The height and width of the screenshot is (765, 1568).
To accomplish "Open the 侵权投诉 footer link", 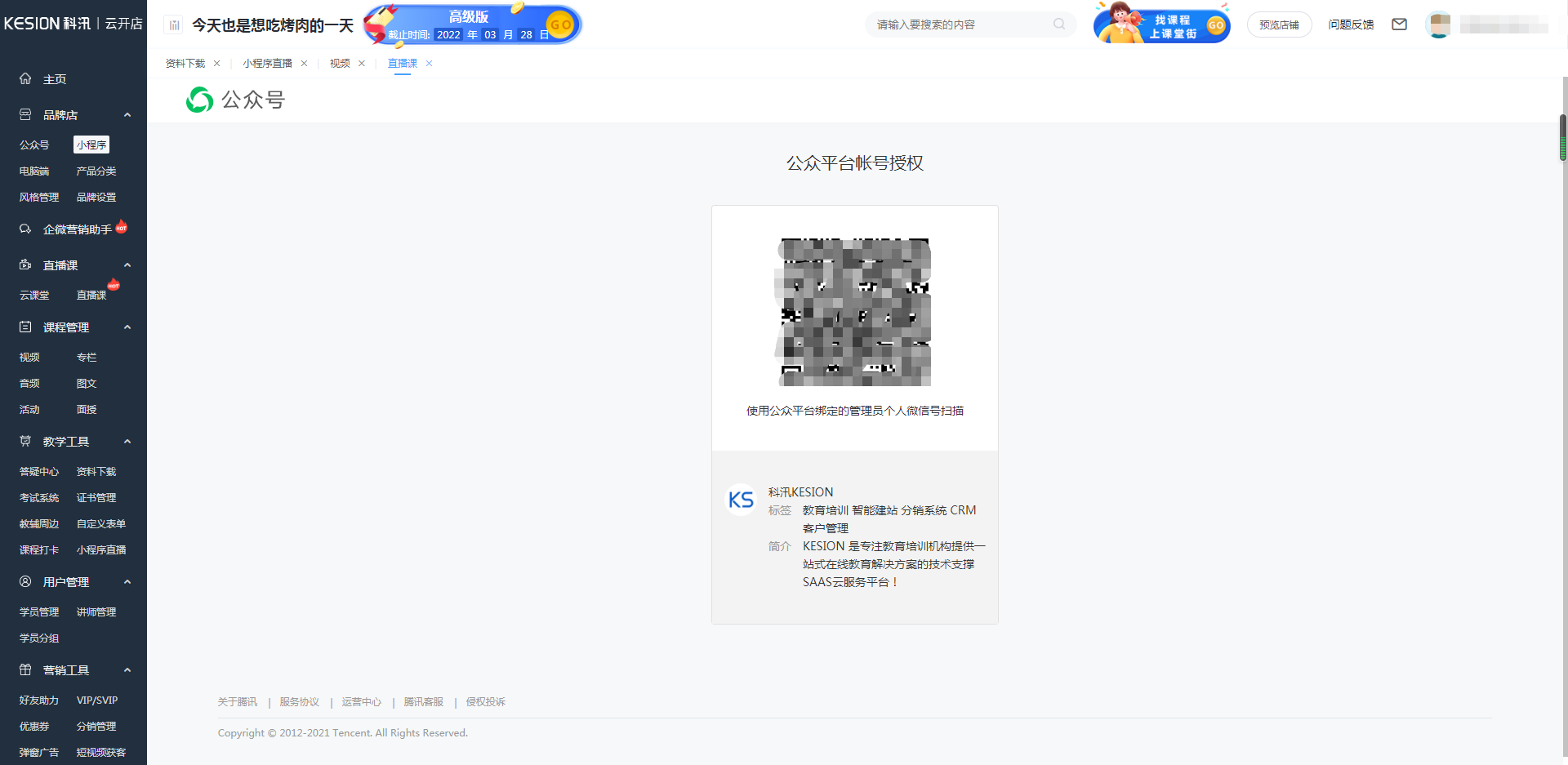I will point(485,701).
